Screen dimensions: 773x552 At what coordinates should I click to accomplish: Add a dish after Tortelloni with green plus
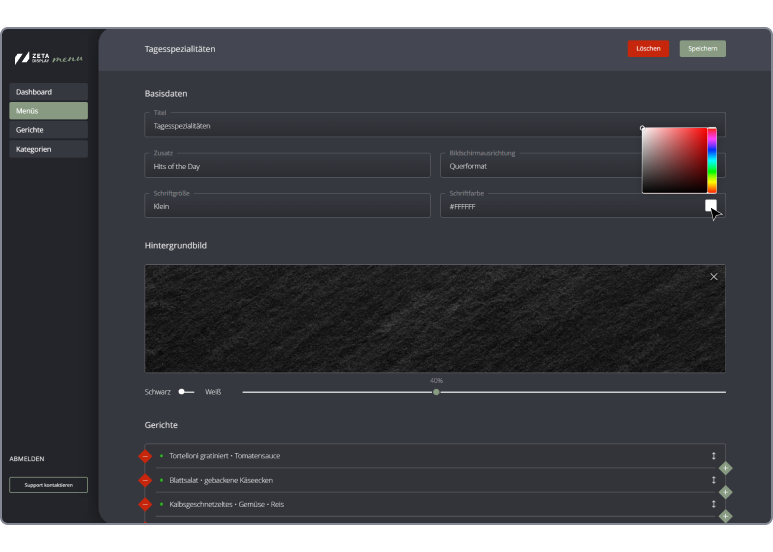coord(725,468)
